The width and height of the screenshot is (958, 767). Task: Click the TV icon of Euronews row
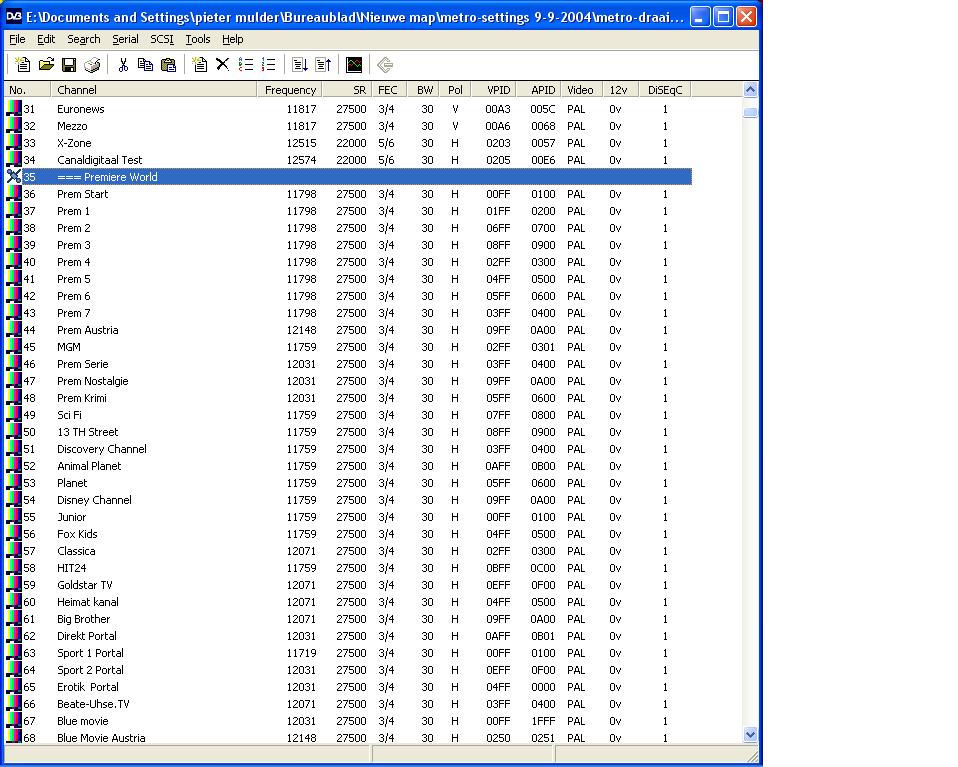pos(13,109)
